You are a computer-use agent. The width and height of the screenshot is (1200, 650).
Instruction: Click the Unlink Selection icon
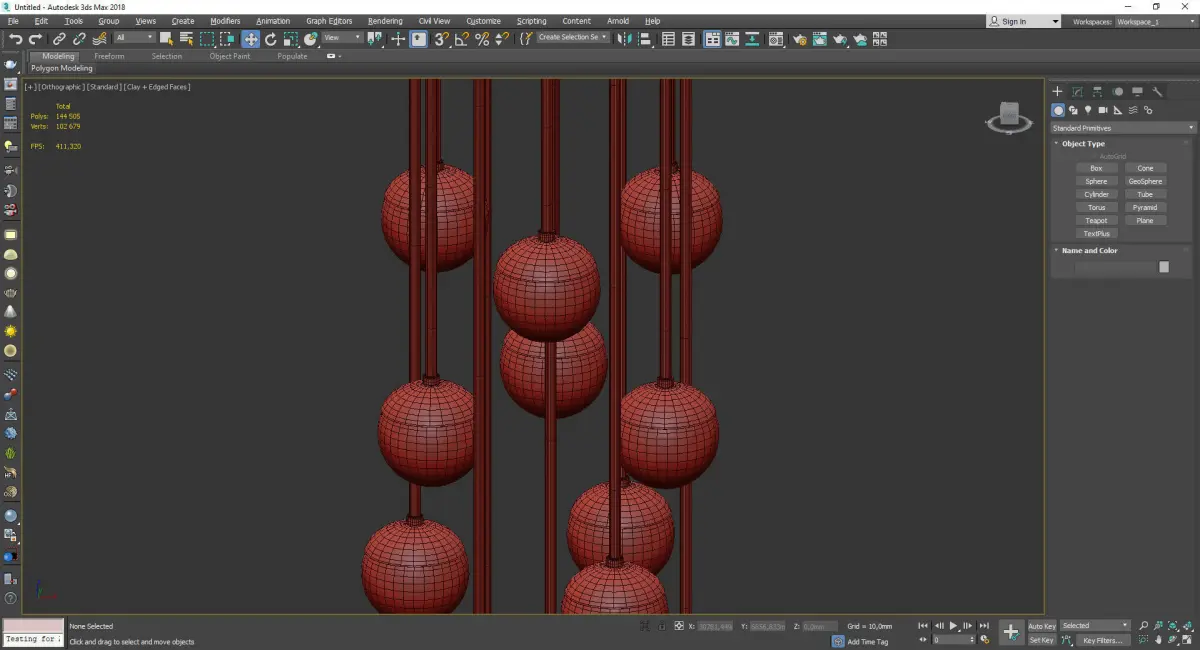(79, 39)
